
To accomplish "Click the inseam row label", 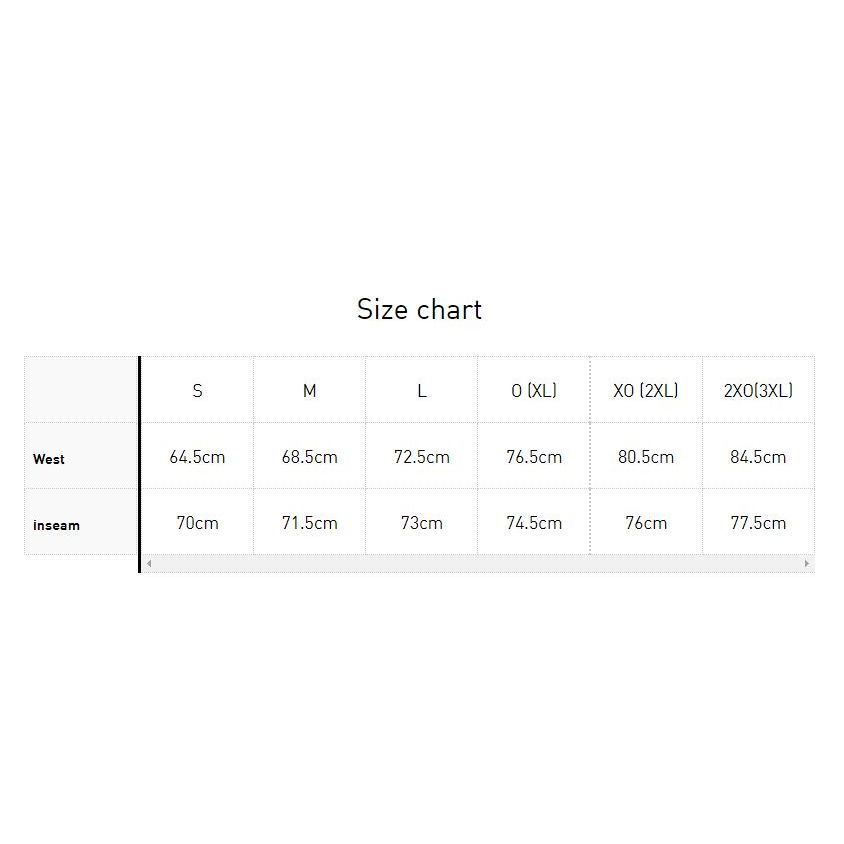I will pos(57,525).
